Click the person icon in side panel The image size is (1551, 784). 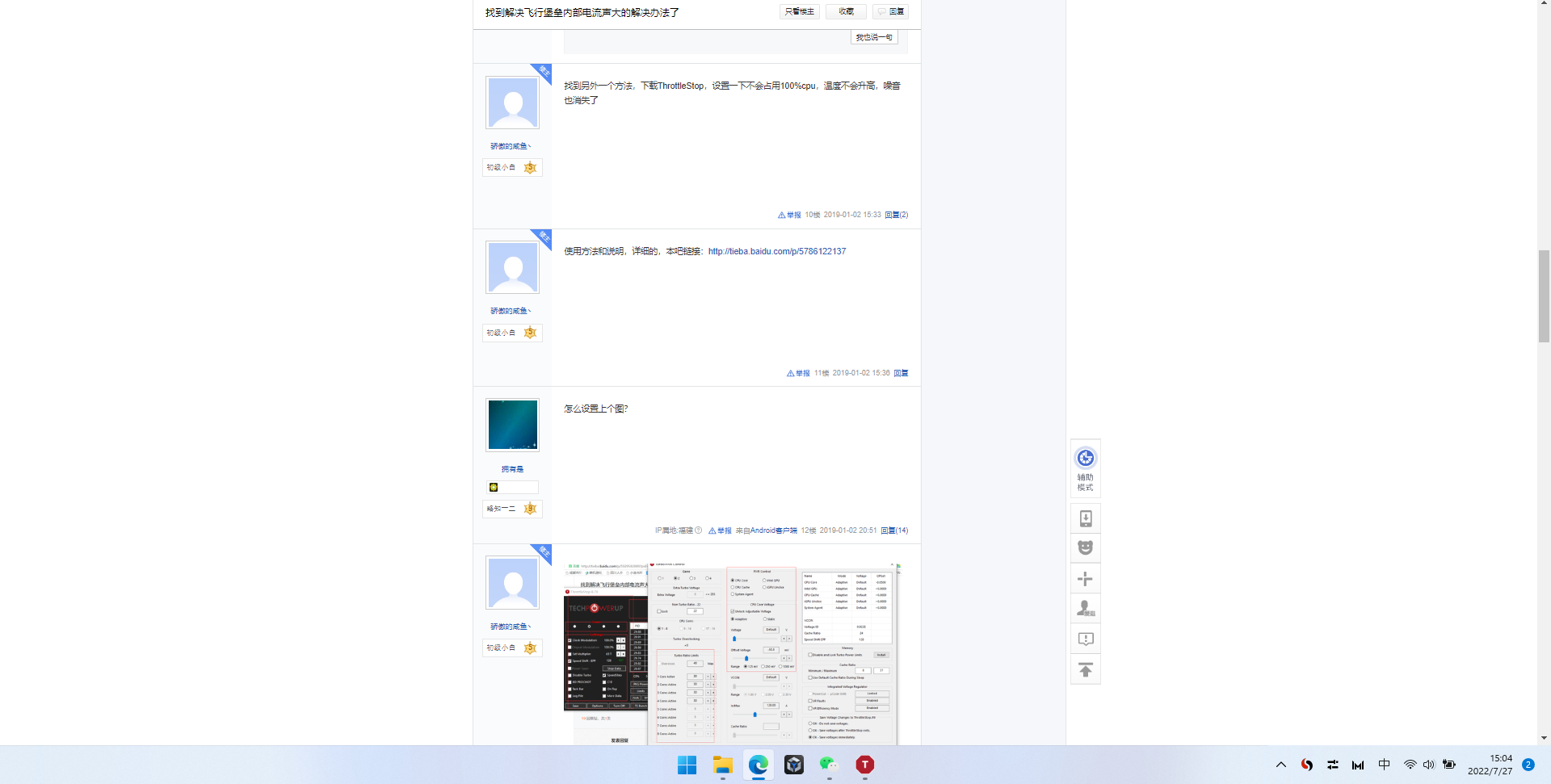1085,609
